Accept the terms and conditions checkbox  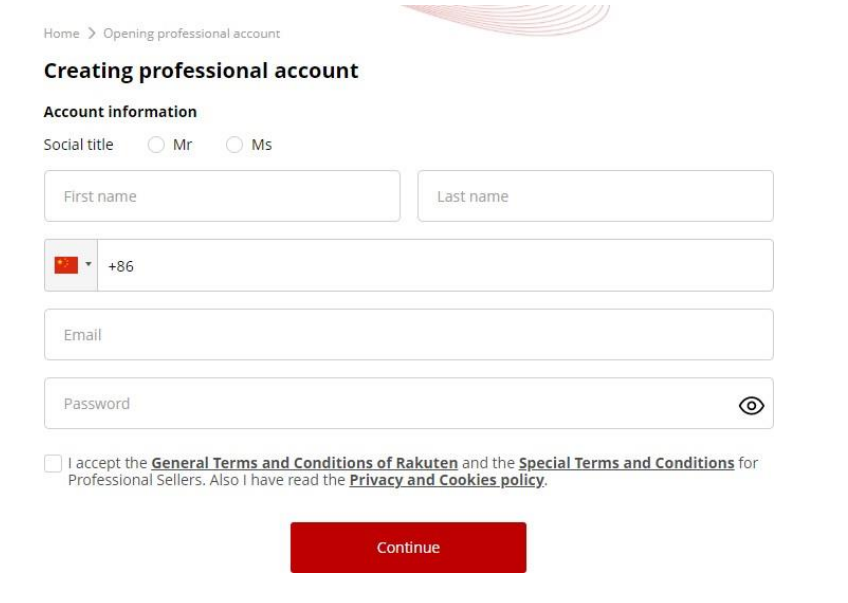[x=52, y=464]
